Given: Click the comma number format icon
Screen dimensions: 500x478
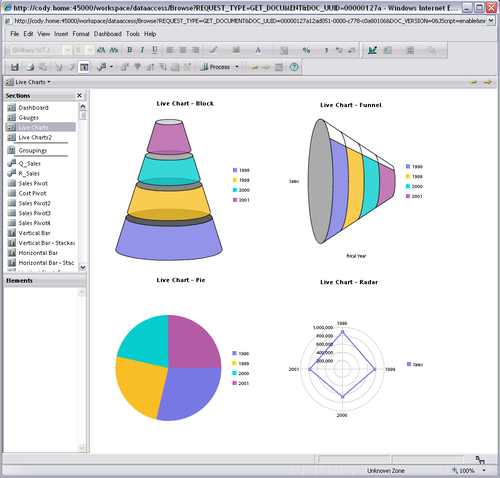Looking at the screenshot, I should 326,50.
